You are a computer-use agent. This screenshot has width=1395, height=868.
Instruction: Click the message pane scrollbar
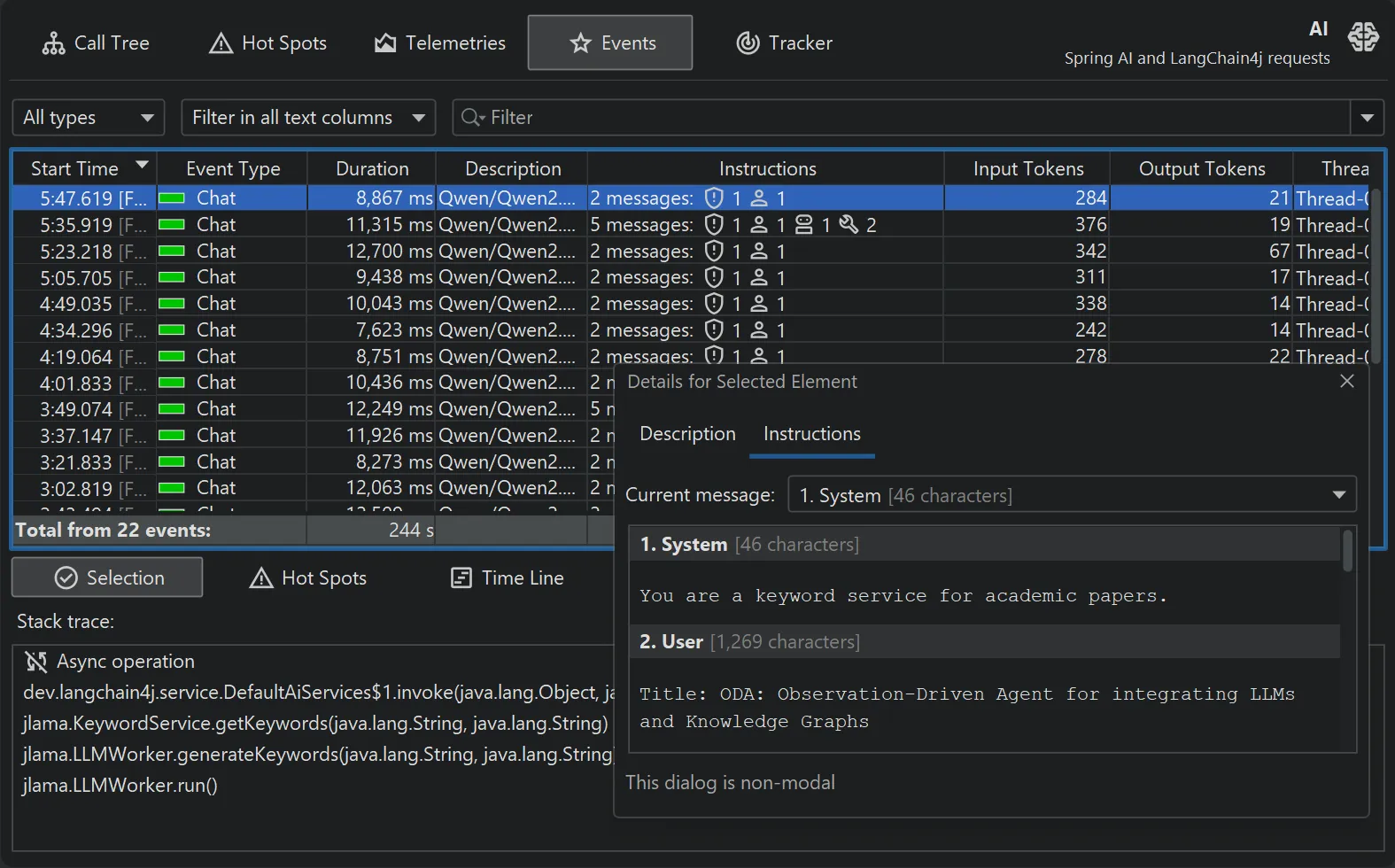coord(1348,550)
